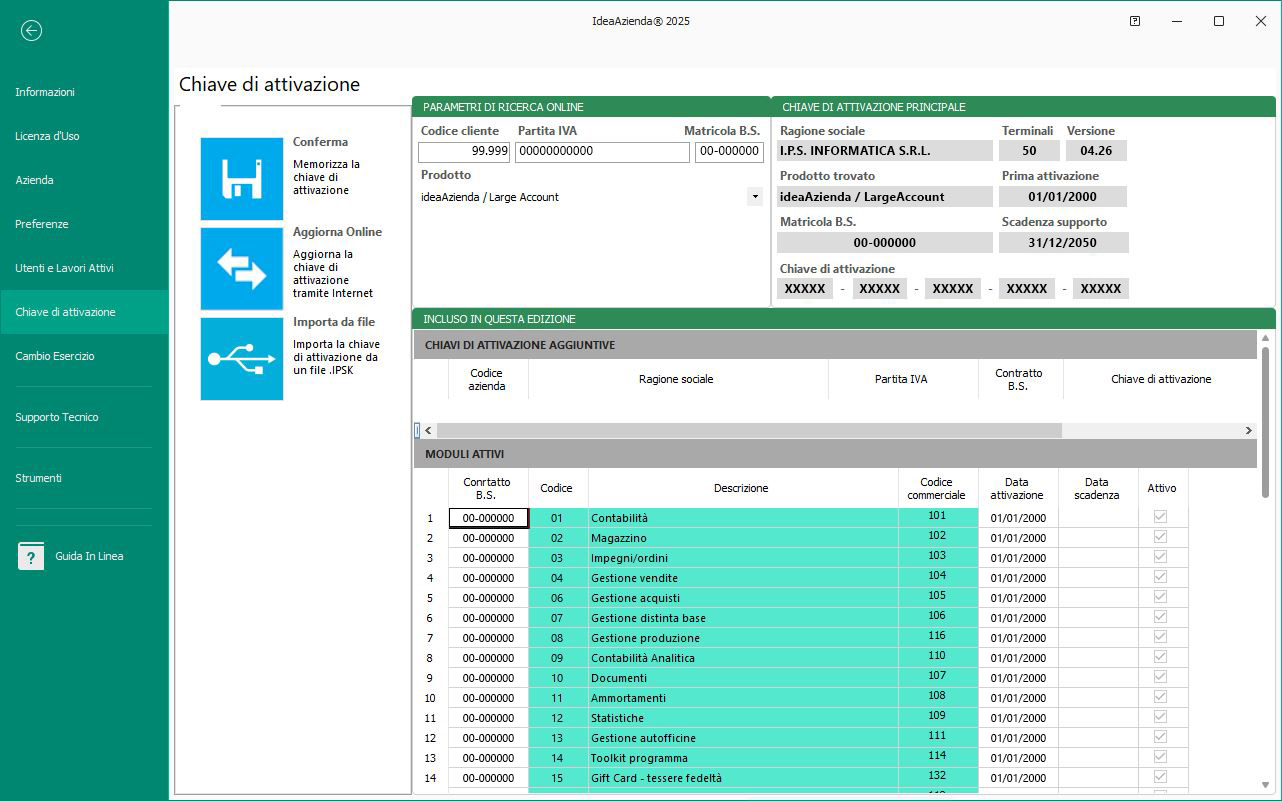Toggle Attivo checkbox for Gestione vendite

tap(1160, 577)
